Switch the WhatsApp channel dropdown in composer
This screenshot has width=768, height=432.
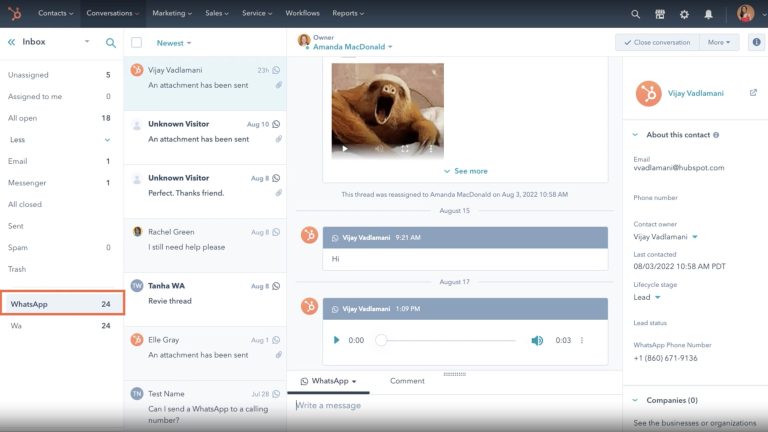(328, 381)
